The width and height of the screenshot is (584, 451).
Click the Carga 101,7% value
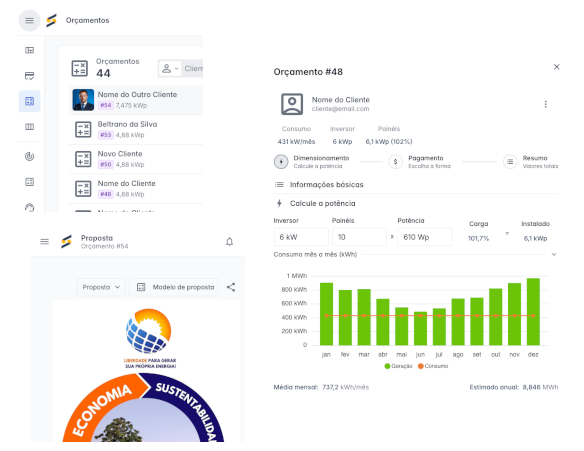pos(478,238)
